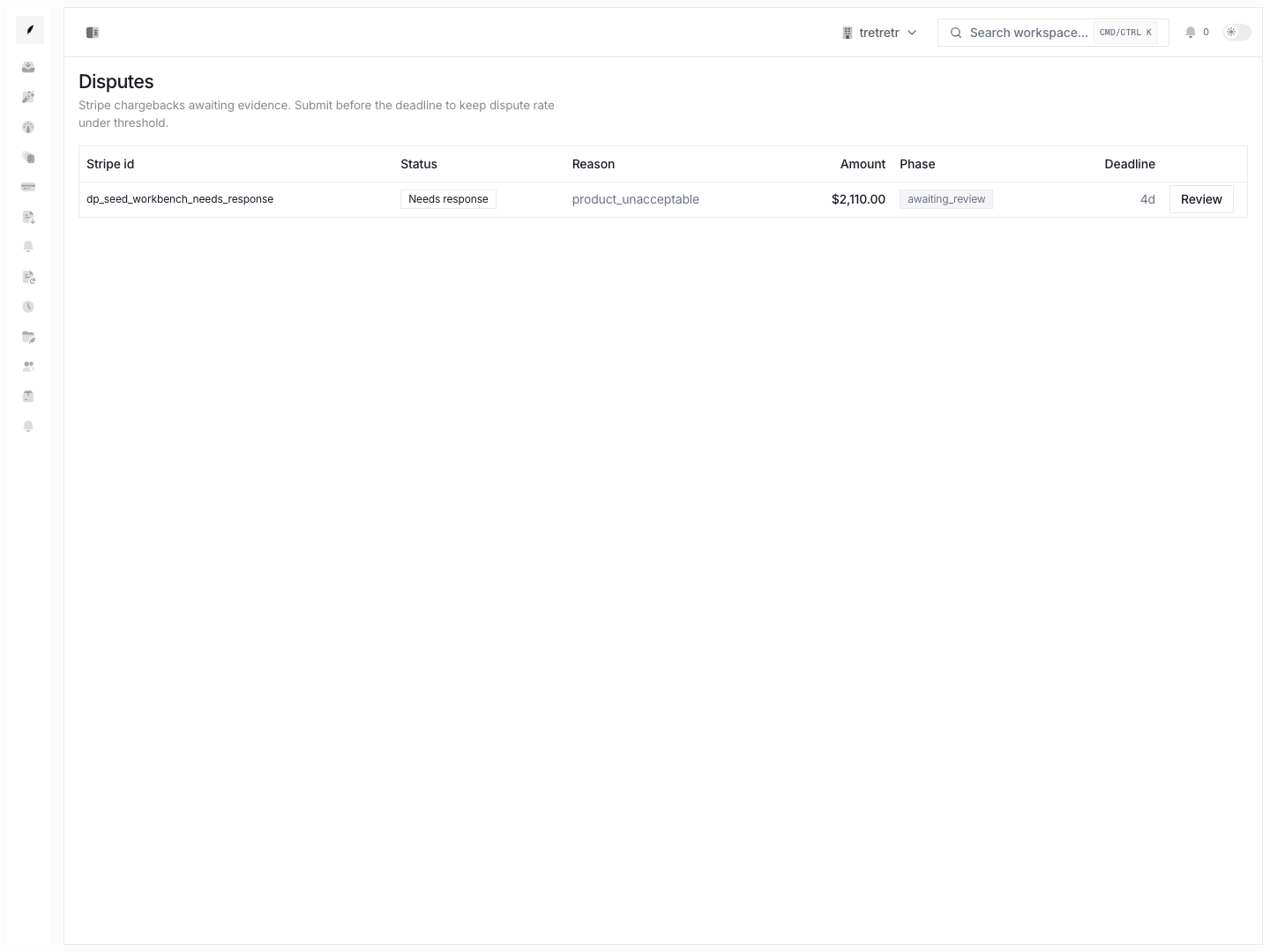Open the archive box sidebar icon
Screen dimensions: 1270x952
pyautogui.click(x=28, y=397)
